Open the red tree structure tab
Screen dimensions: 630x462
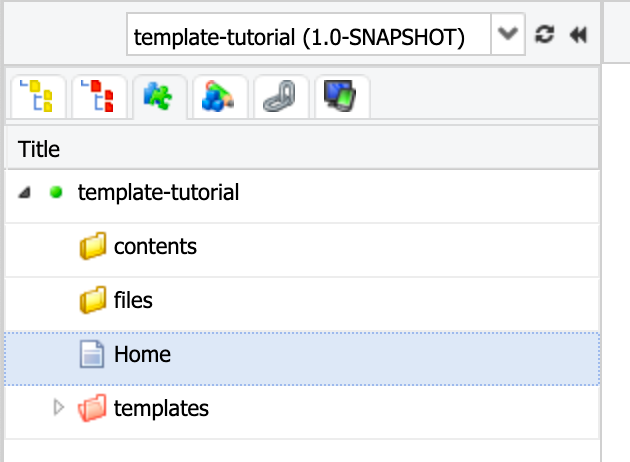coord(99,97)
